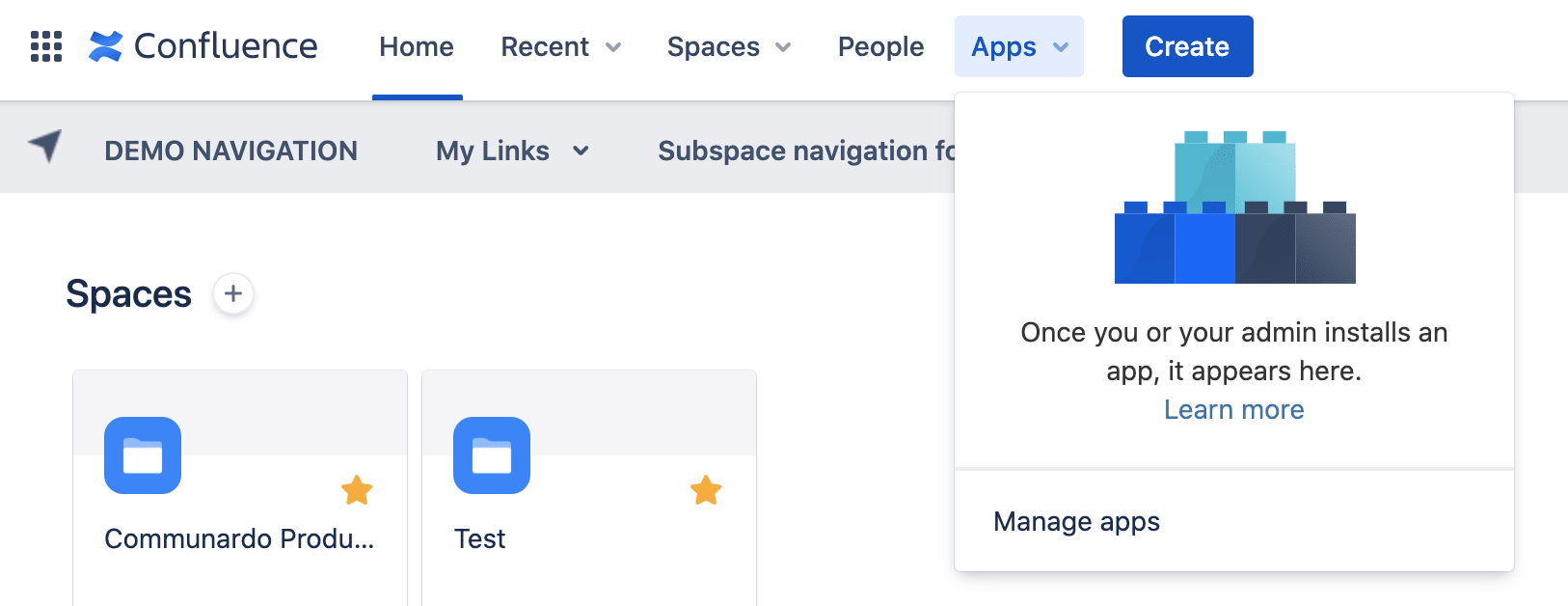Switch to the Home tab
This screenshot has height=606, width=1568.
417,45
